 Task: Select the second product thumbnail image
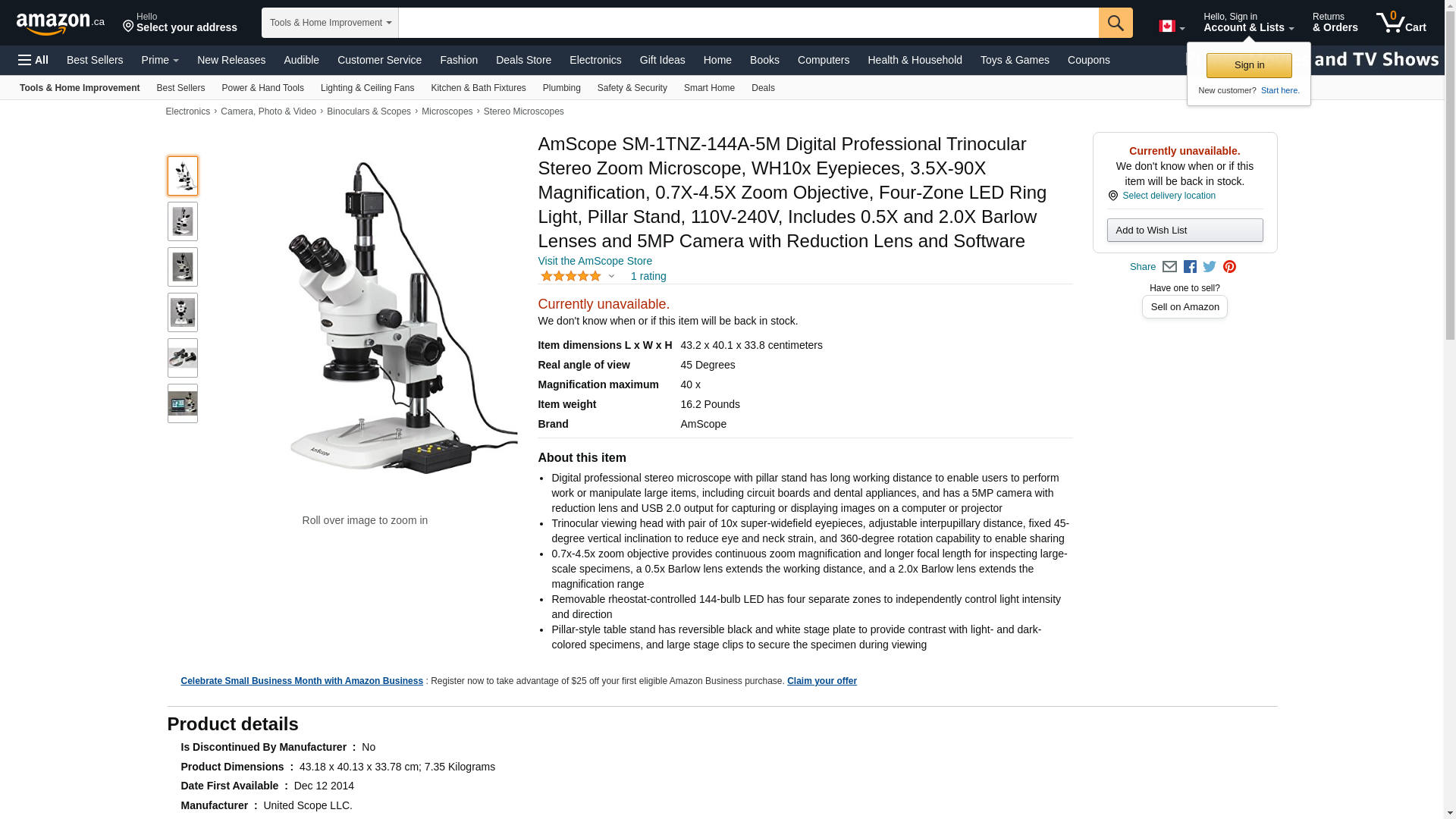point(183,221)
